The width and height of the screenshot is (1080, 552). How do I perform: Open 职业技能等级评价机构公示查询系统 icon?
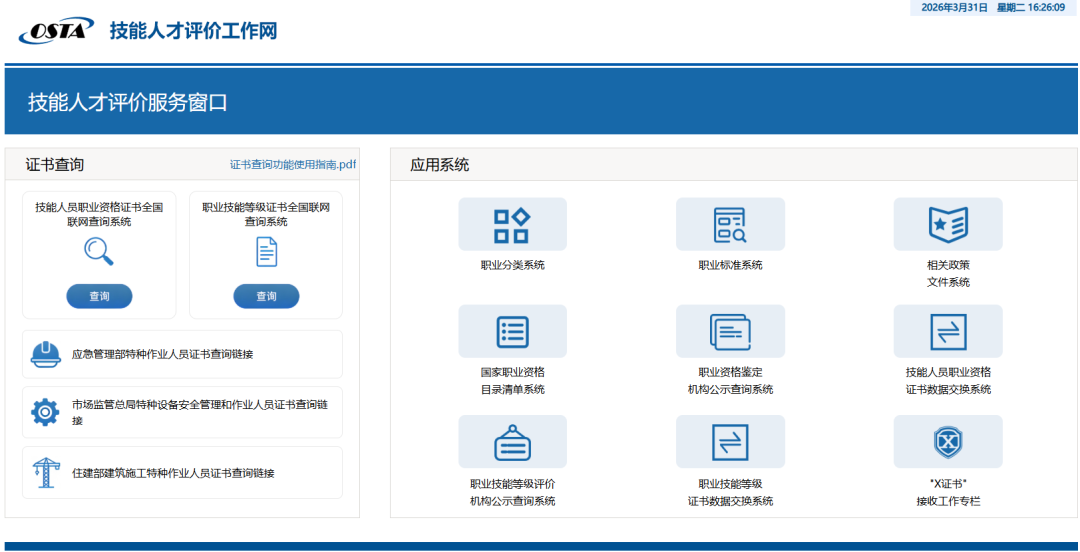pyautogui.click(x=512, y=442)
